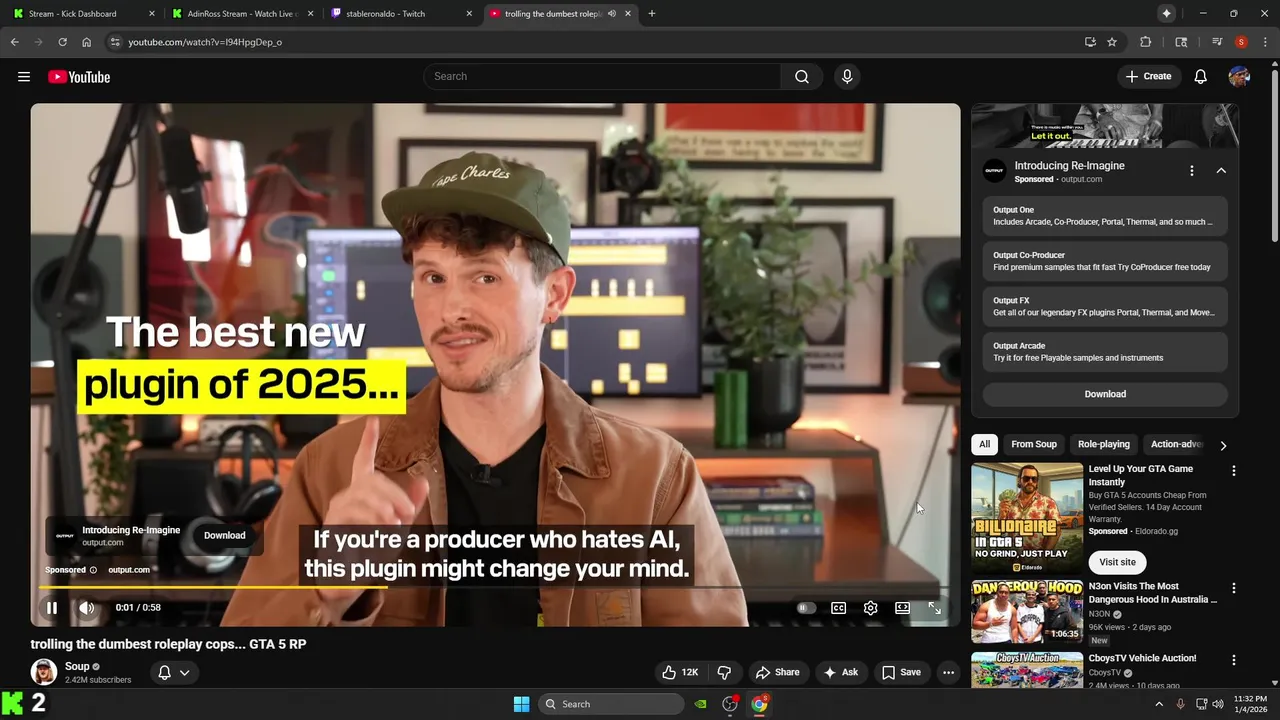Image resolution: width=1280 pixels, height=720 pixels.
Task: Select the Role-playing filter chip
Action: coord(1104,444)
